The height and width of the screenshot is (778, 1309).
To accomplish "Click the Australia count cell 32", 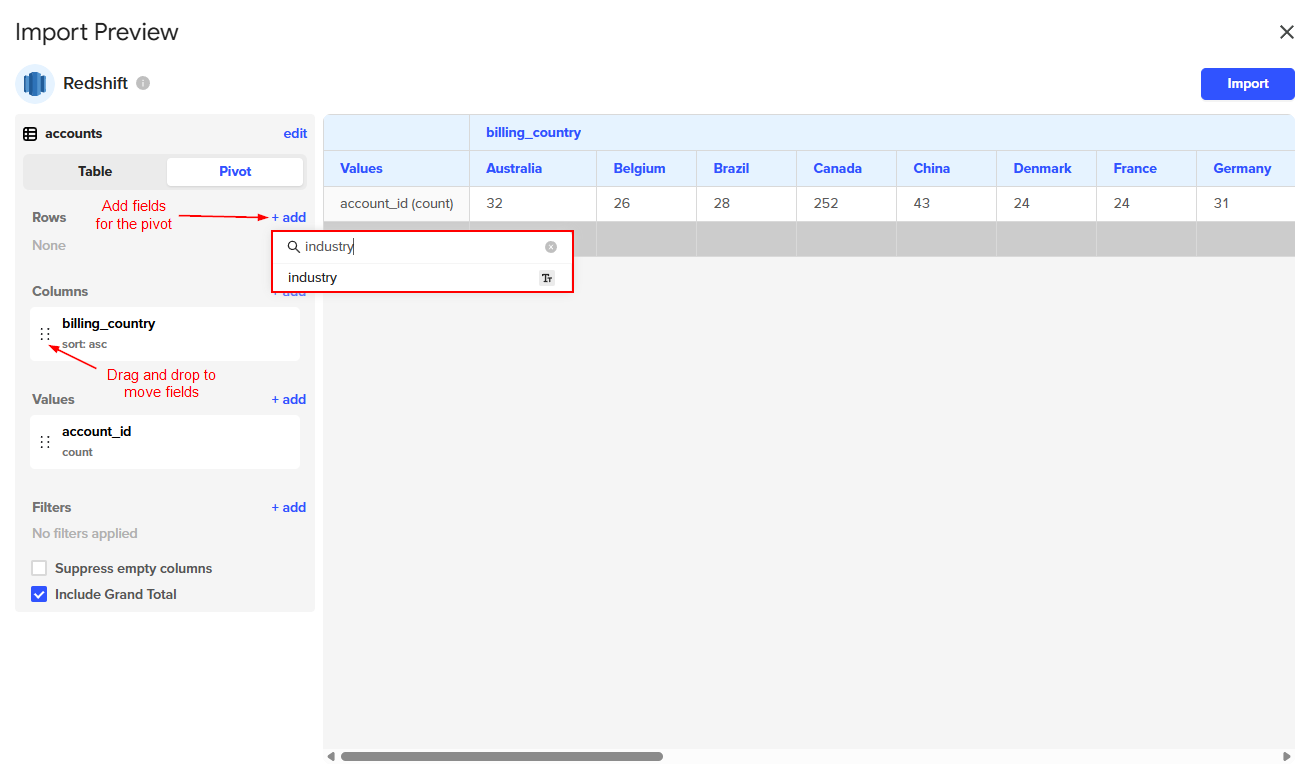I will point(533,204).
